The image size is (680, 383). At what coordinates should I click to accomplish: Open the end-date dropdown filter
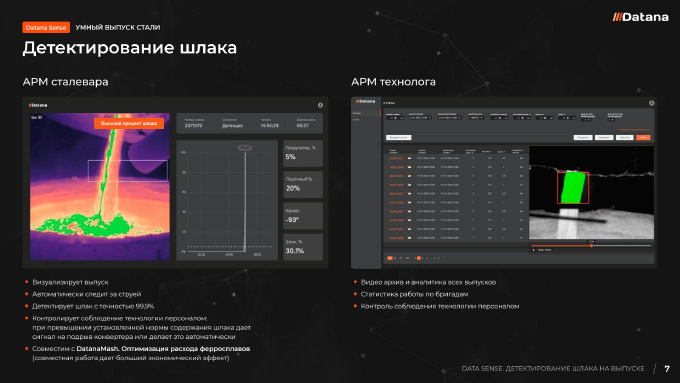coord(449,118)
